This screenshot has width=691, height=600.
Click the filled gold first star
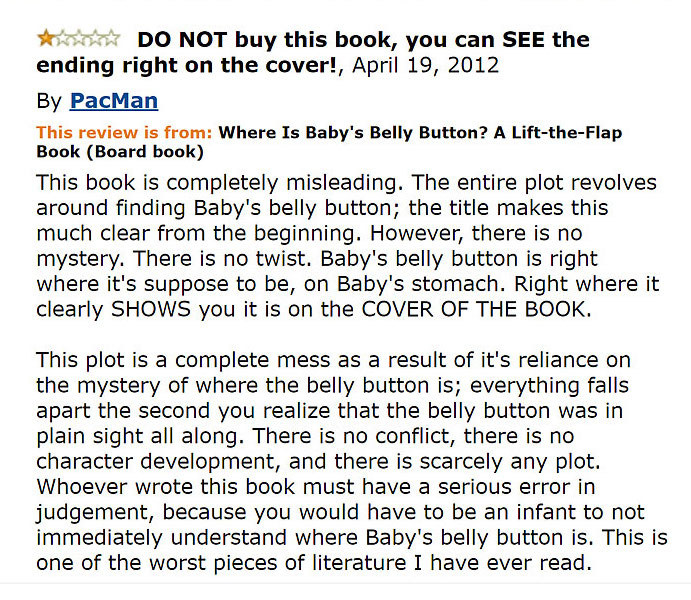point(45,38)
